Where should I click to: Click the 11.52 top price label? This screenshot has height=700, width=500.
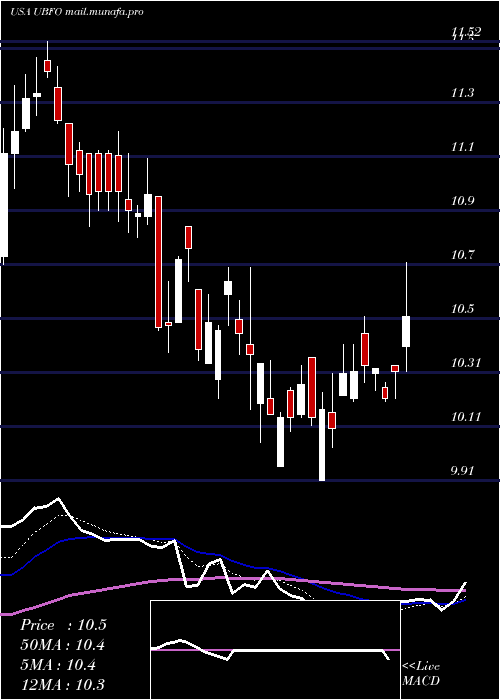click(x=466, y=32)
